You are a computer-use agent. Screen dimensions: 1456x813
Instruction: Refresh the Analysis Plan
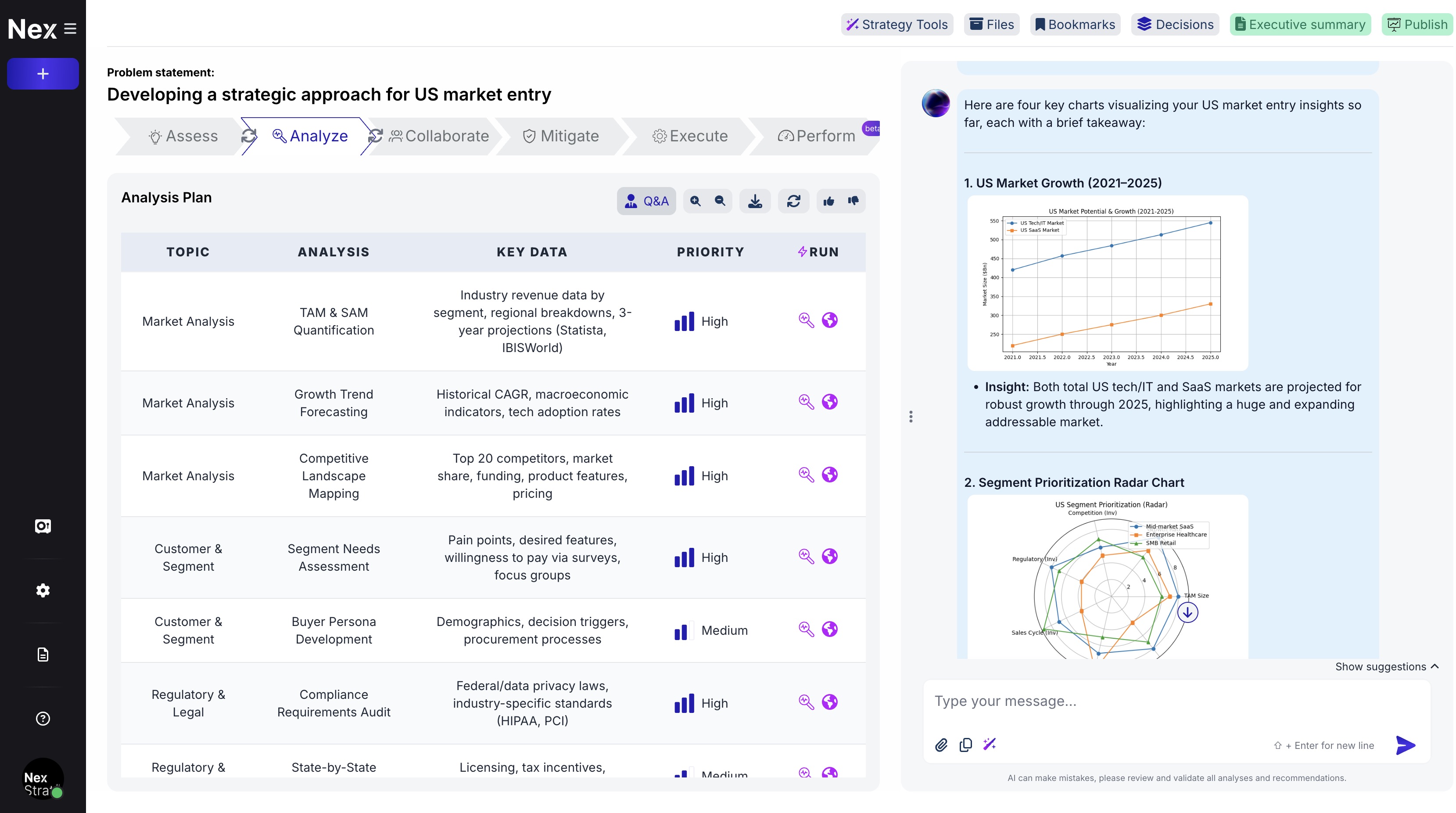click(793, 201)
